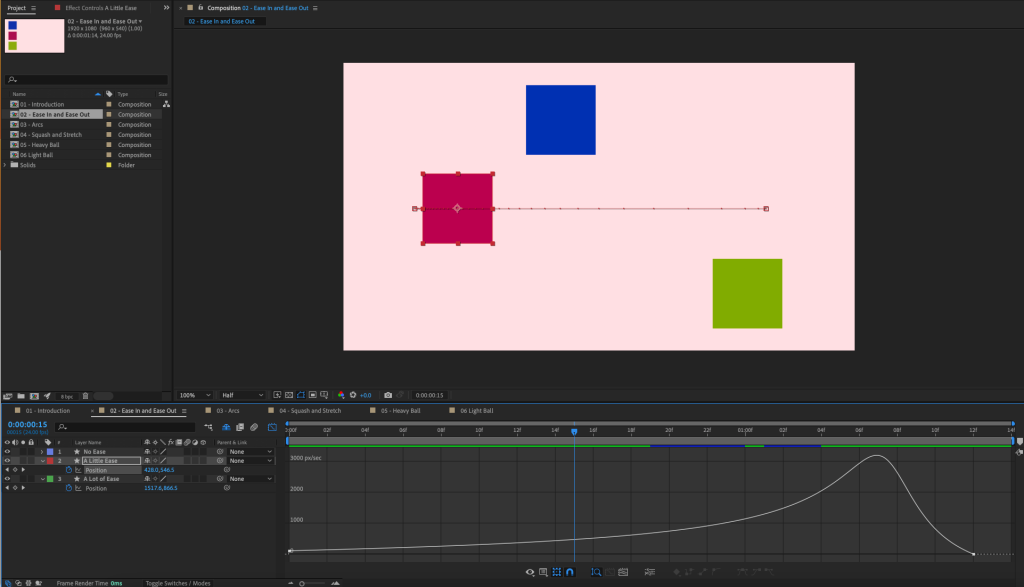The width and height of the screenshot is (1024, 587).
Task: Expand the No Ease layer properties
Action: 42,452
